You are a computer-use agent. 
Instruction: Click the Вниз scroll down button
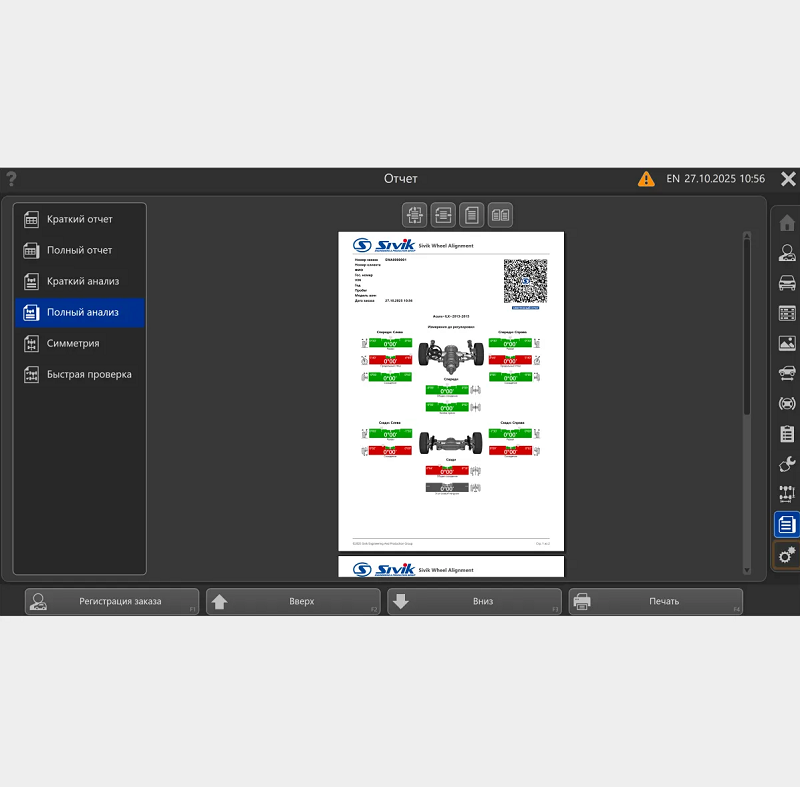[x=474, y=602]
